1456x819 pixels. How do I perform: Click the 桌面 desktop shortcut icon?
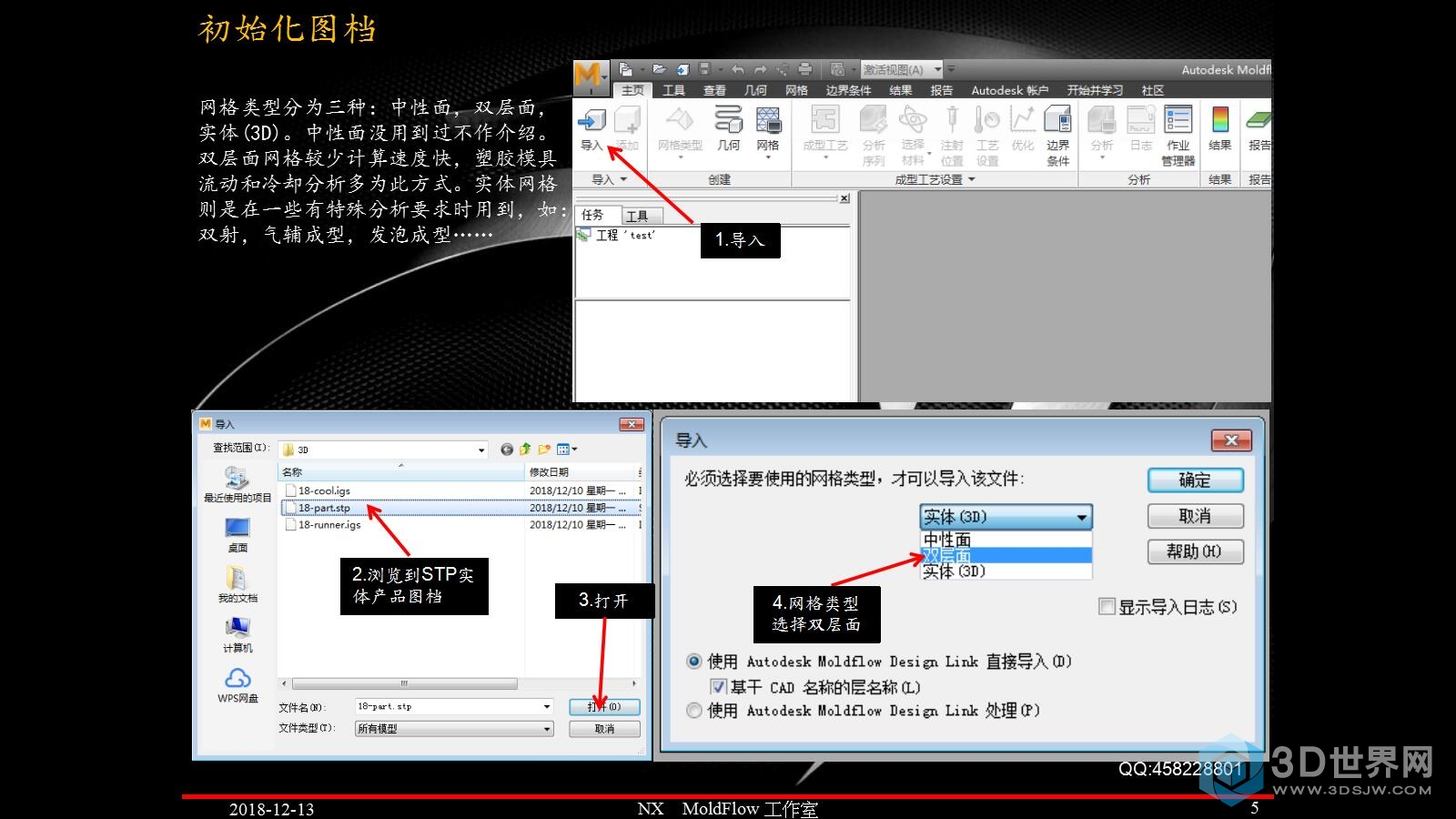[x=237, y=528]
